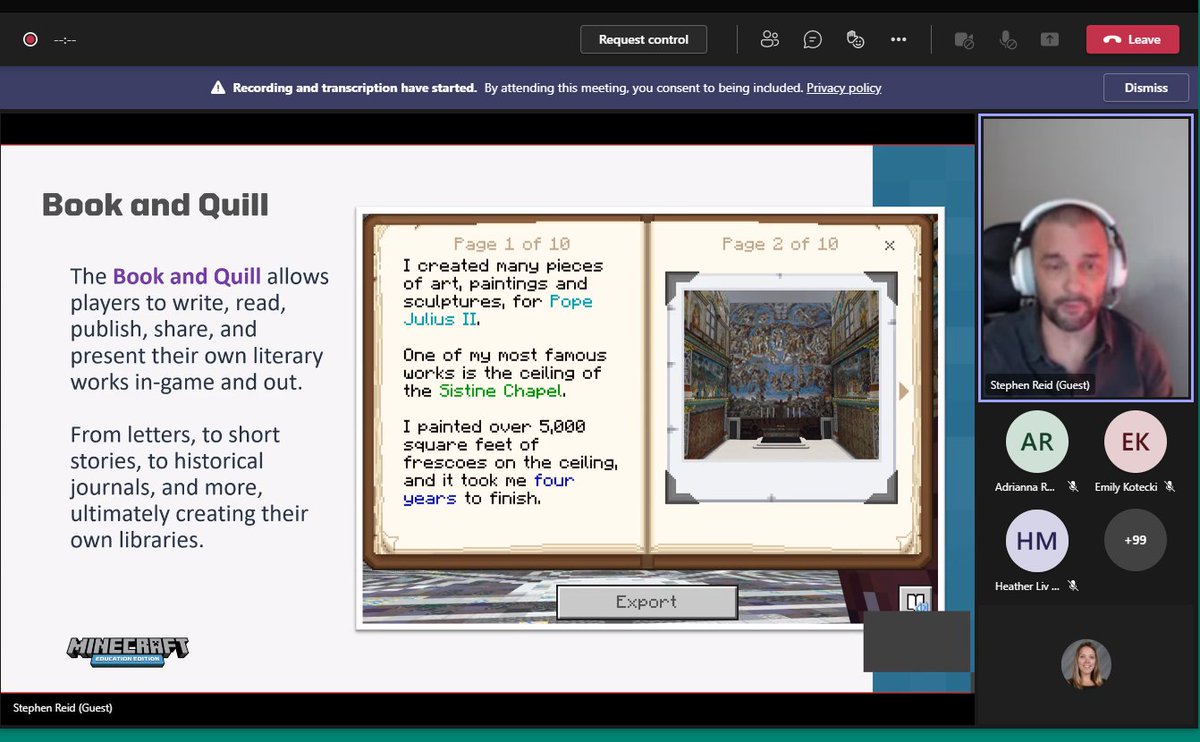Click the share content icon
Image resolution: width=1200 pixels, height=742 pixels.
pyautogui.click(x=1049, y=40)
